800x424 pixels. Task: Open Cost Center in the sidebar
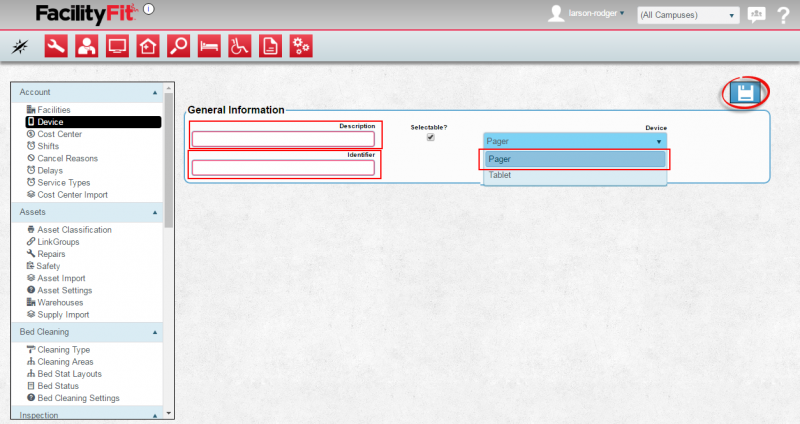pyautogui.click(x=59, y=134)
